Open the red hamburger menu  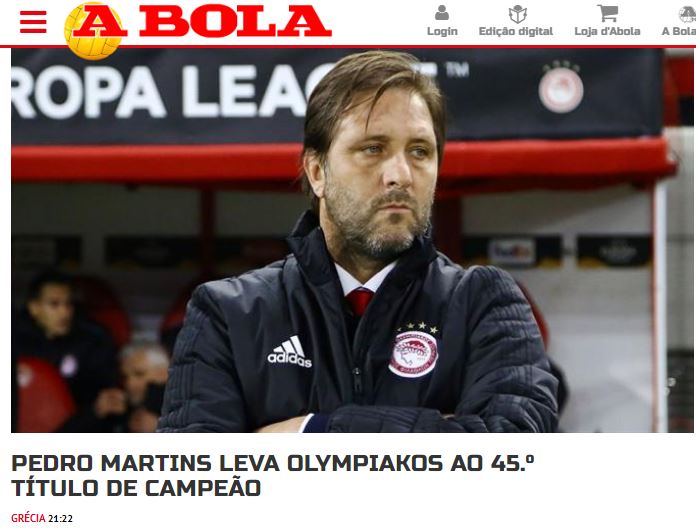point(33,22)
